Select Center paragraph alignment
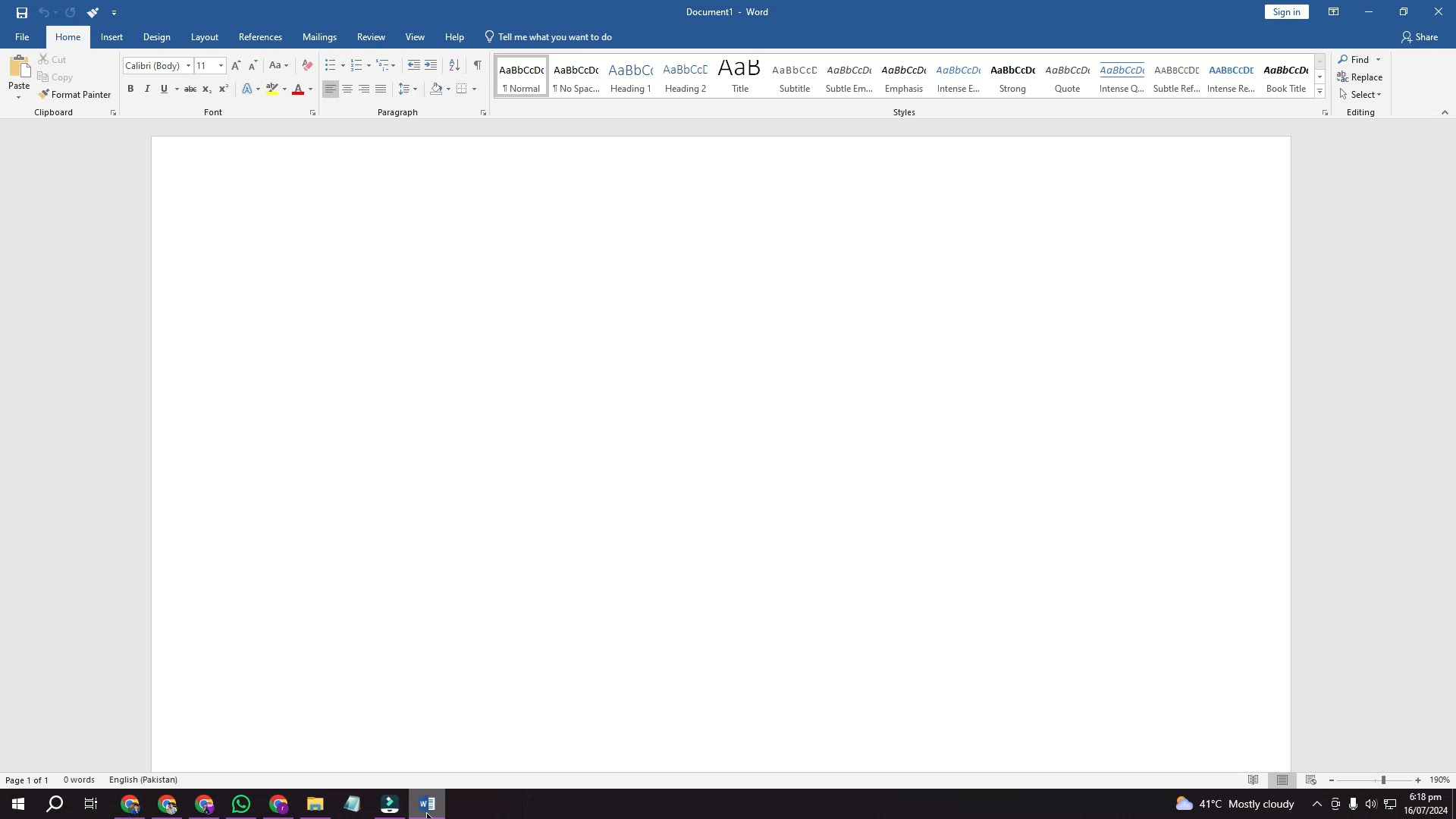 [x=347, y=89]
